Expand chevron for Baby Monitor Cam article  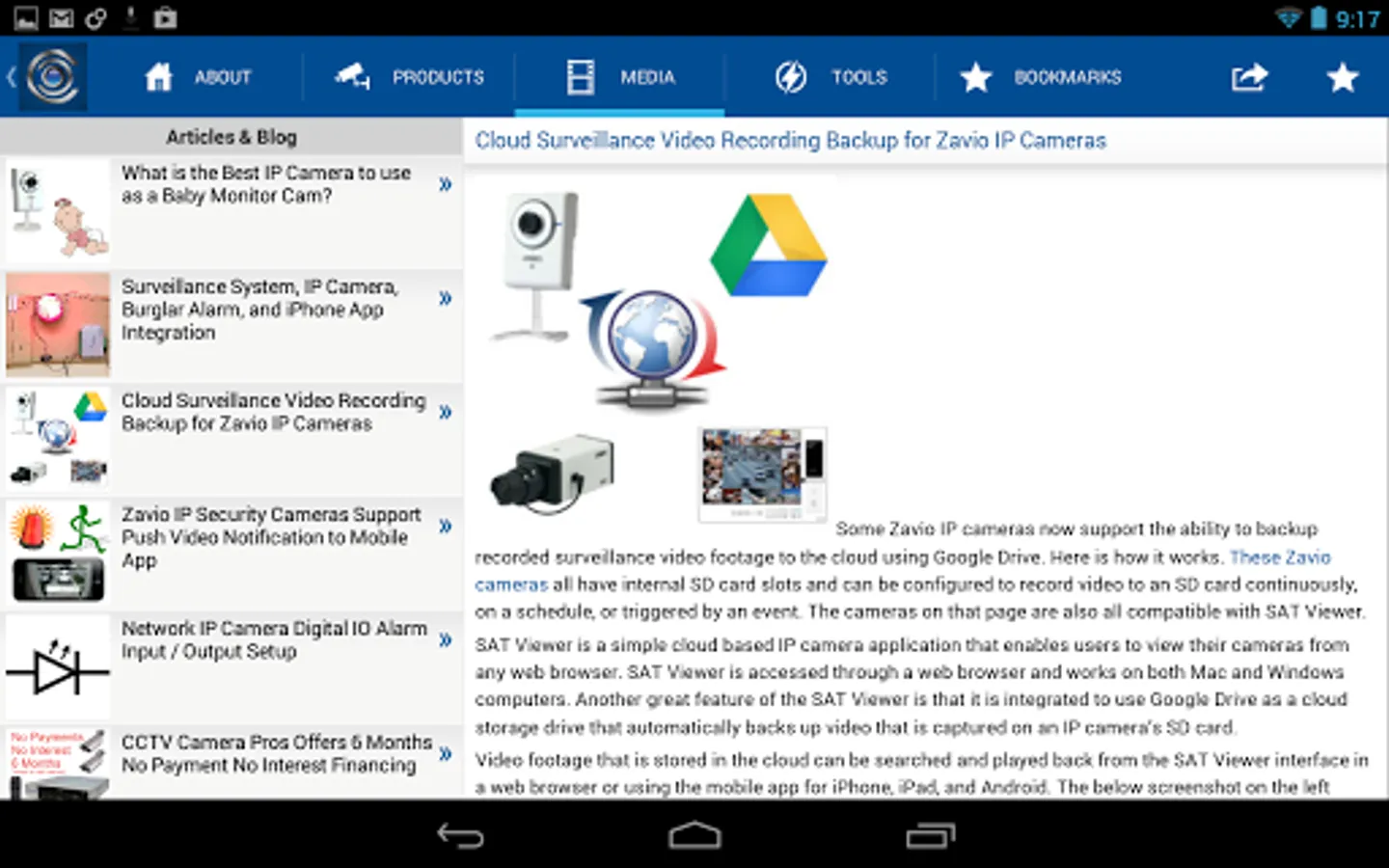tap(445, 183)
